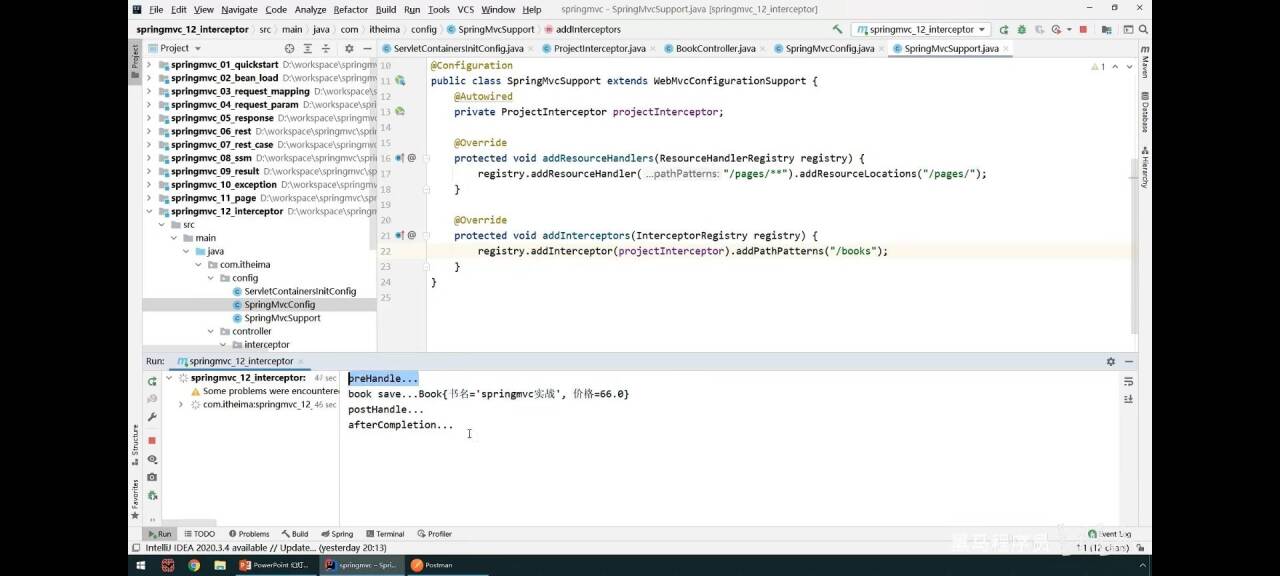The image size is (1280, 576).
Task: Expand the springmvc_01_quickstart module
Action: pos(149,65)
